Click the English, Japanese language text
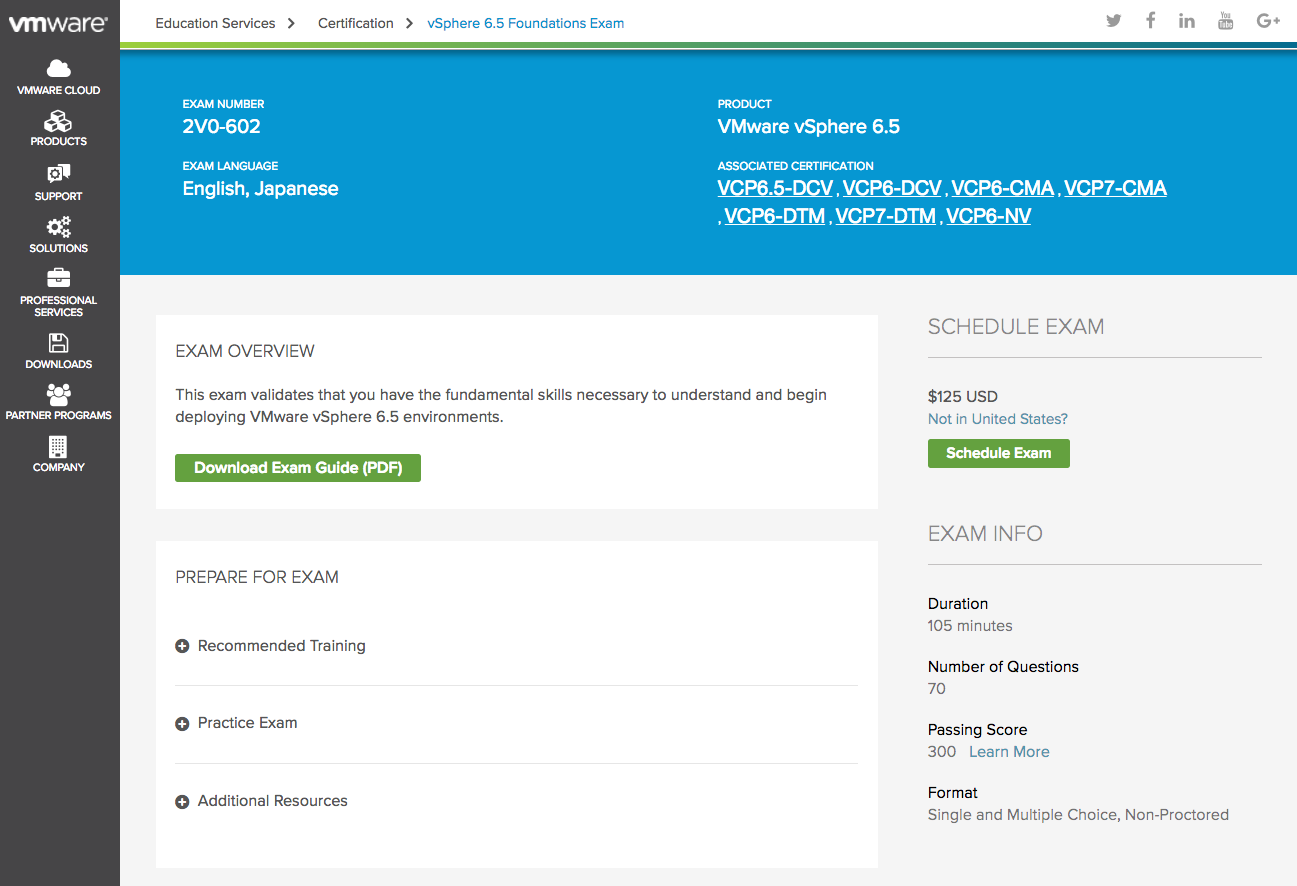The image size is (1297, 886). pyautogui.click(x=260, y=189)
